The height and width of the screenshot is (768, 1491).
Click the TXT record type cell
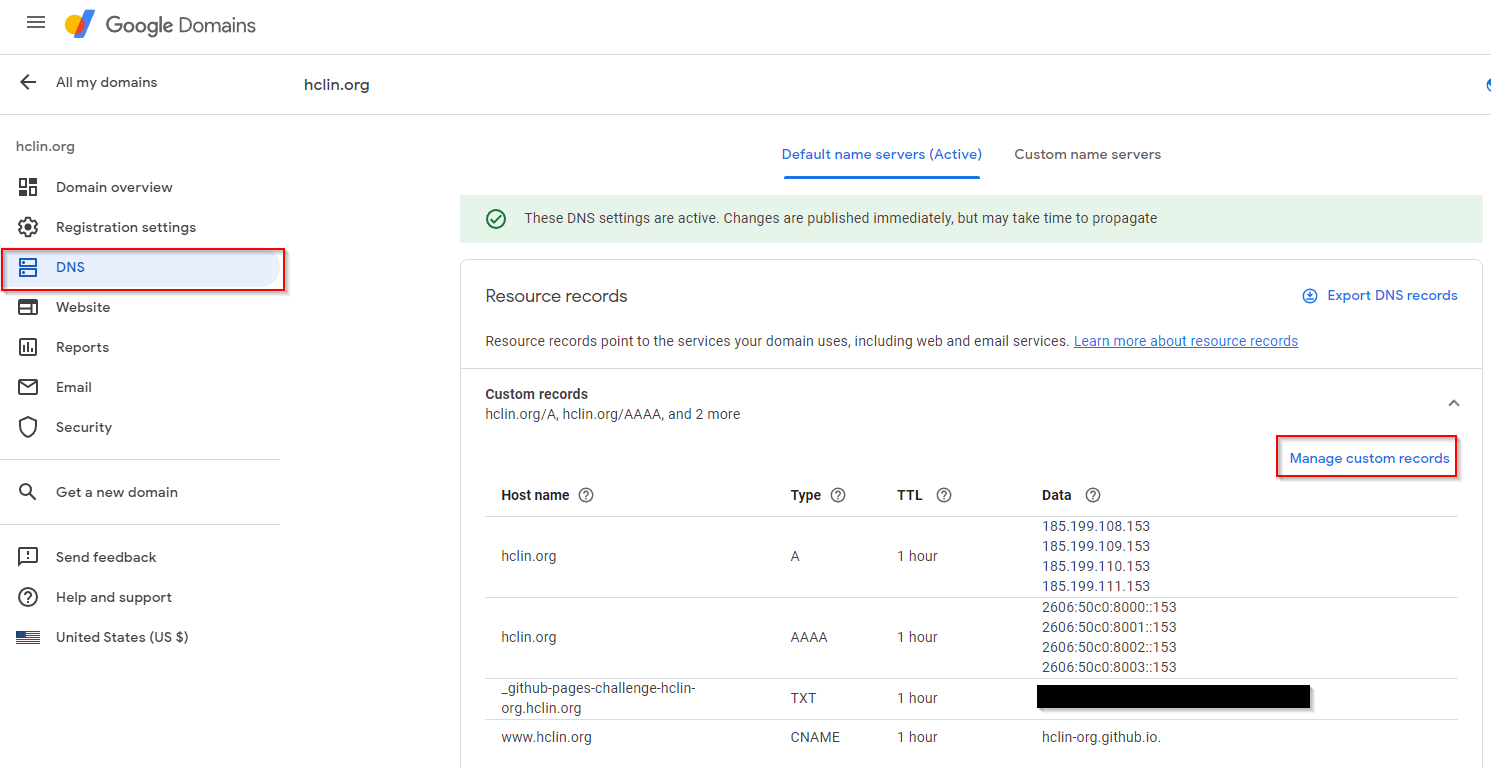[x=804, y=698]
